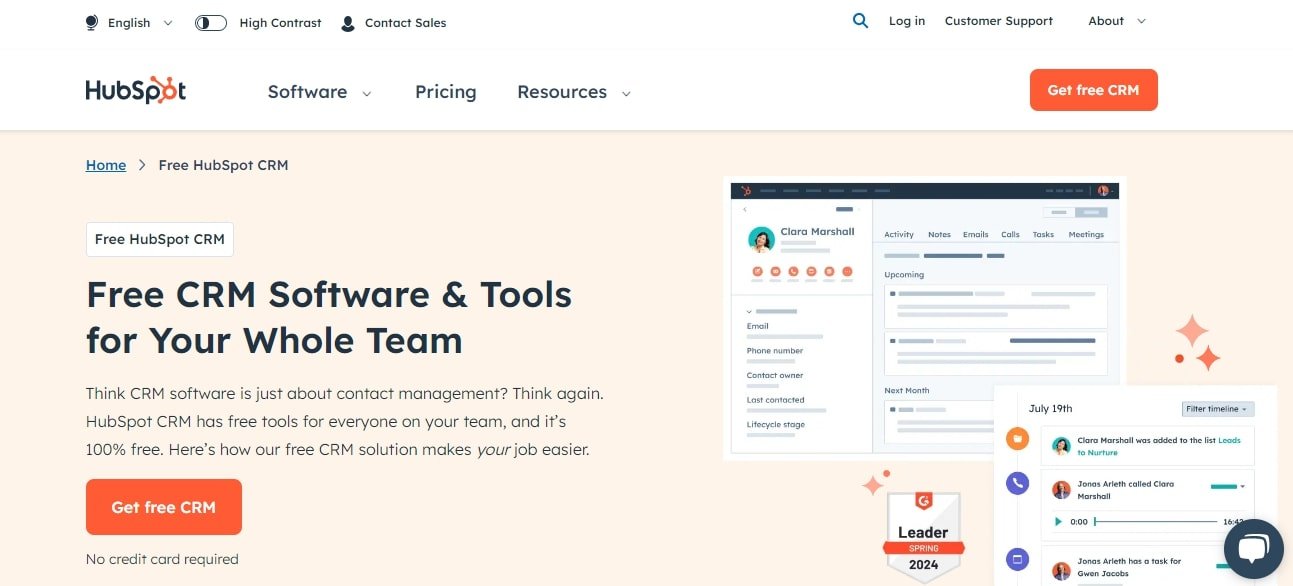
Task: Click the orange list icon in timeline
Action: point(1017,438)
